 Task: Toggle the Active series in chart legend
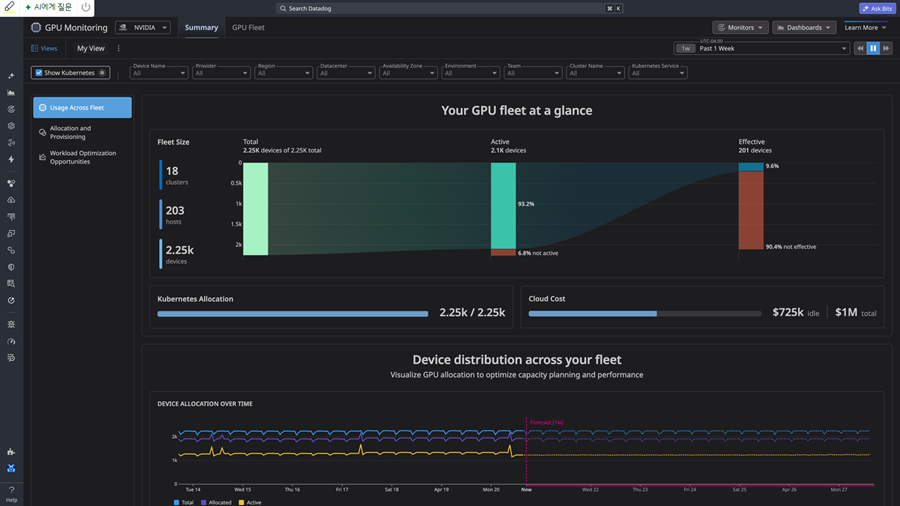pyautogui.click(x=250, y=502)
